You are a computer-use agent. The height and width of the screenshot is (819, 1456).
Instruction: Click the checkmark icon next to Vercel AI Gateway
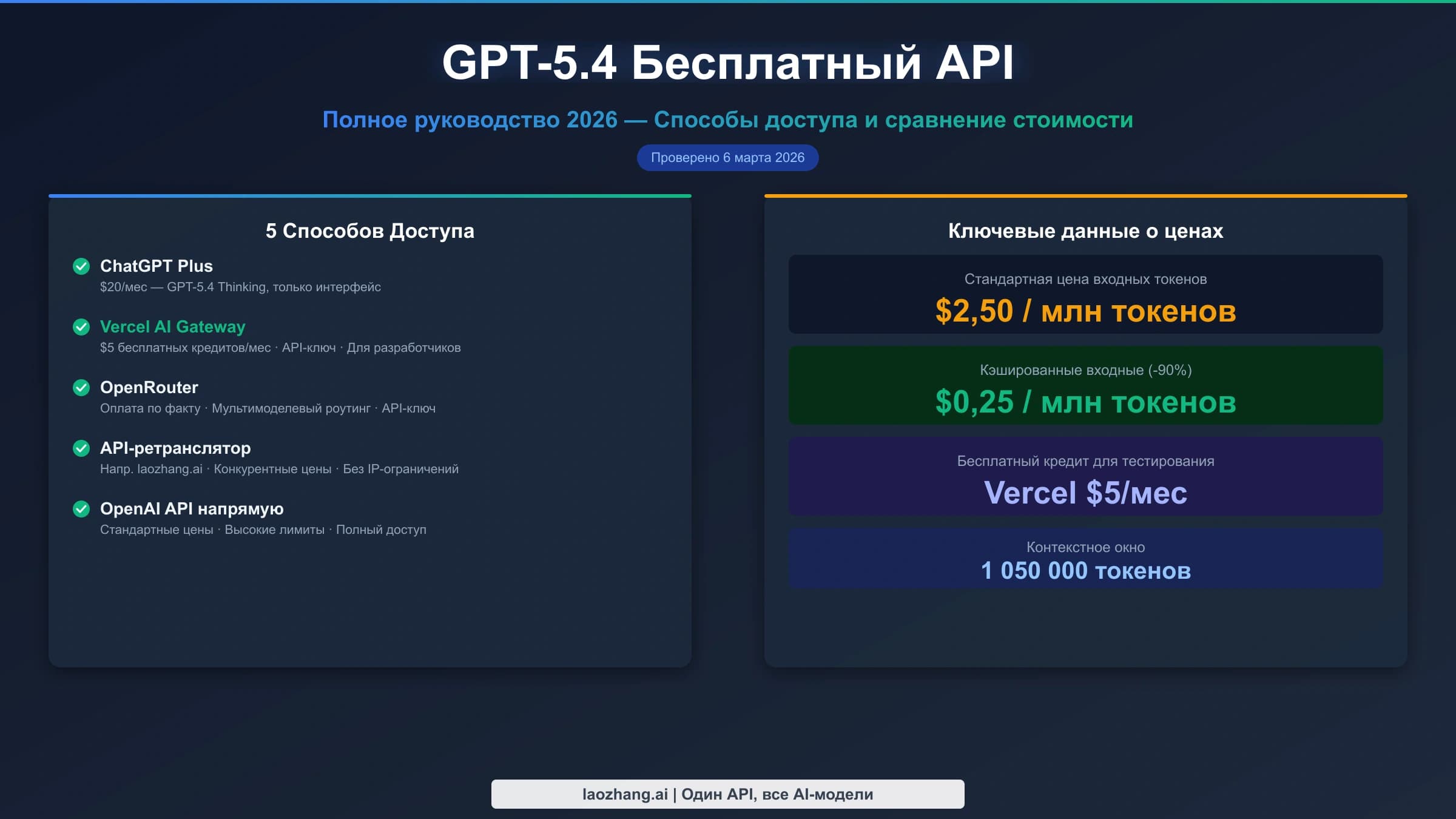click(81, 327)
